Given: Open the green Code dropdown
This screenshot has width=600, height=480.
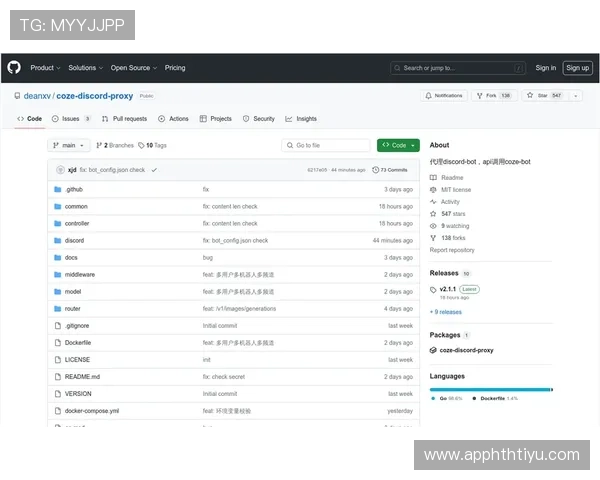Looking at the screenshot, I should click(x=398, y=145).
